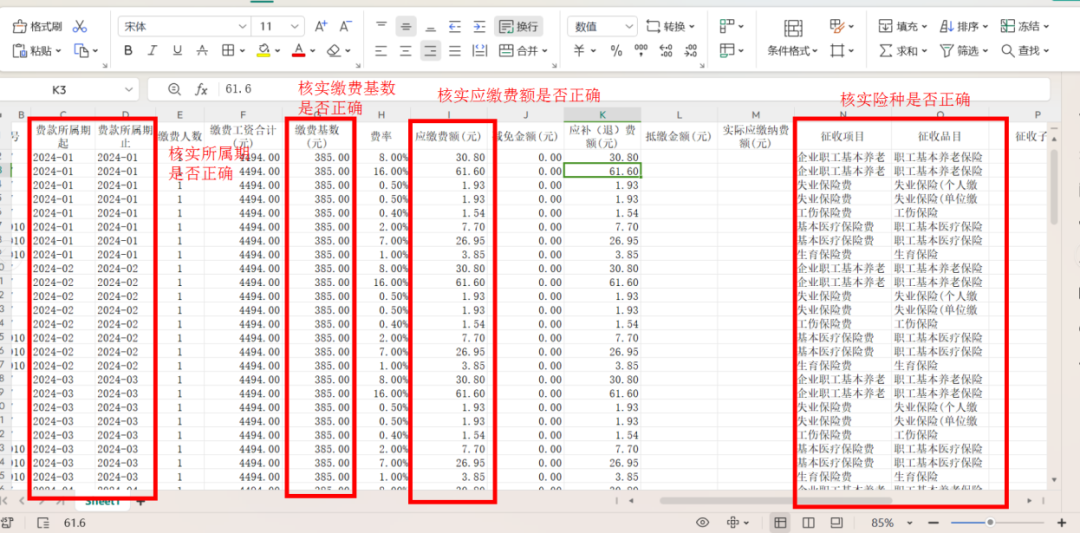This screenshot has width=1080, height=533.
Task: Toggle Wrap Text (换行)
Action: (519, 27)
